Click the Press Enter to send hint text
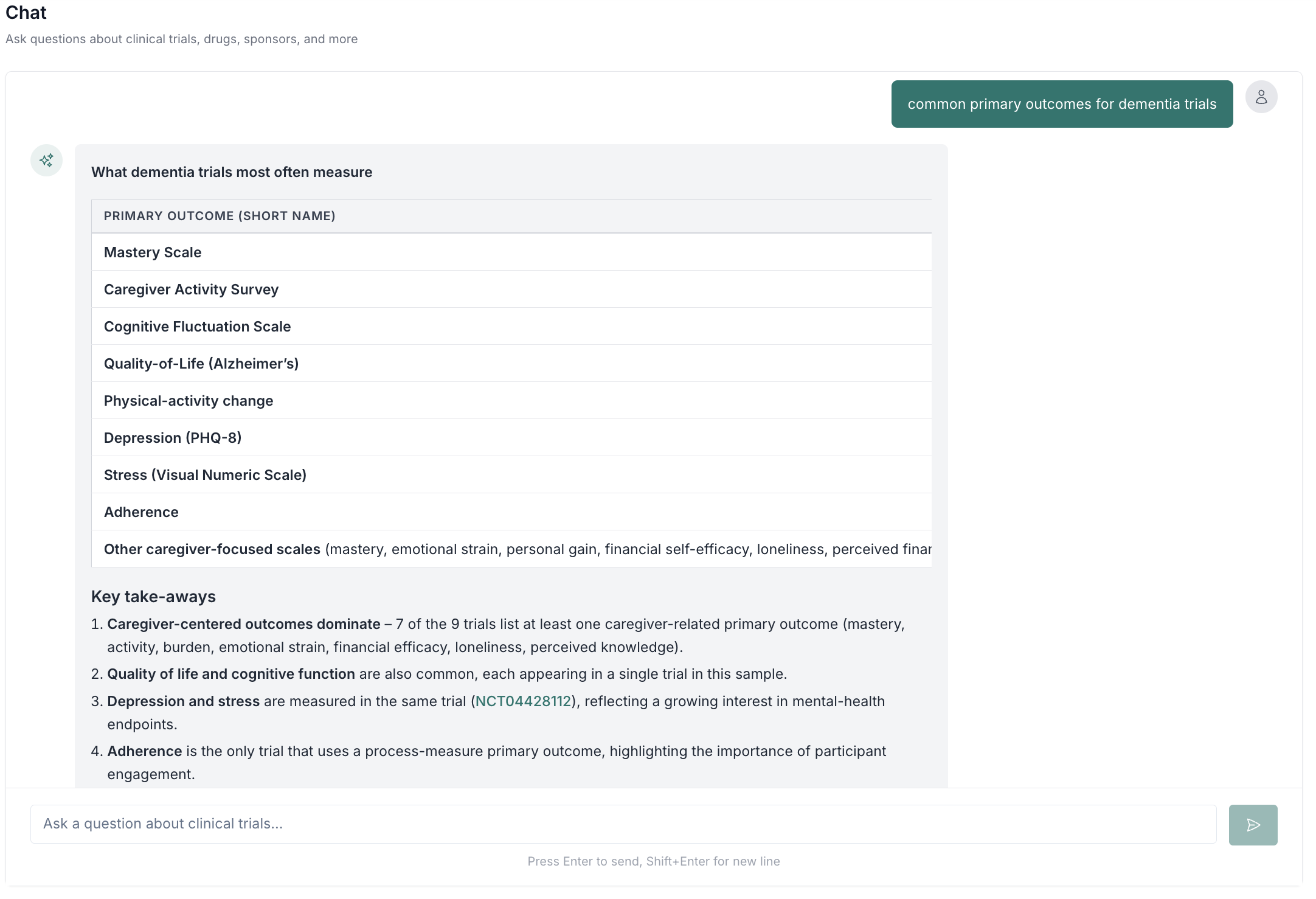The width and height of the screenshot is (1316, 899). point(653,861)
